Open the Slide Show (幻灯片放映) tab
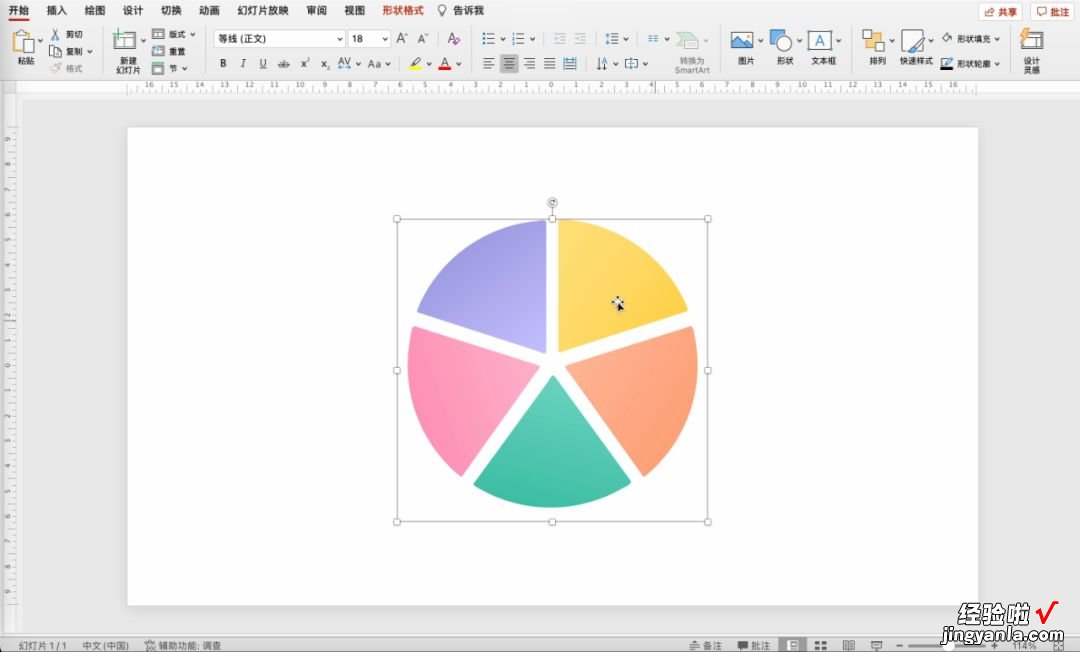Viewport: 1080px width, 652px height. (262, 10)
